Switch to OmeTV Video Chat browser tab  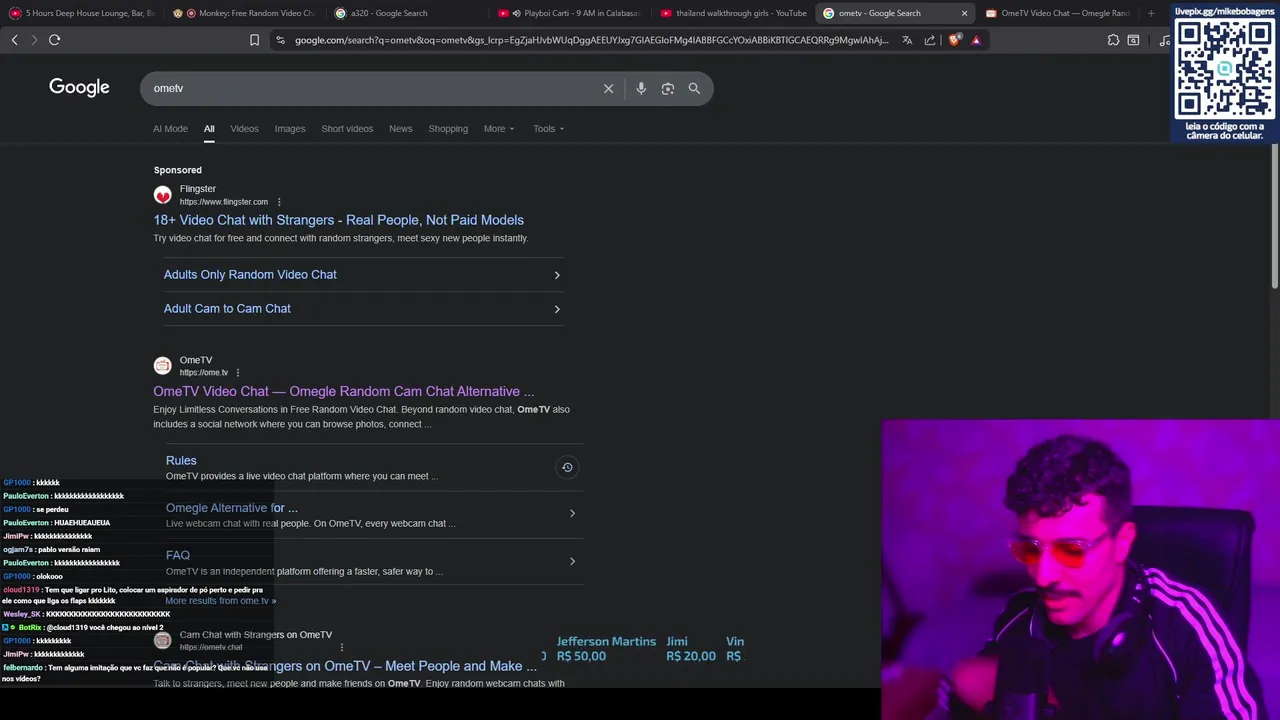point(1058,13)
